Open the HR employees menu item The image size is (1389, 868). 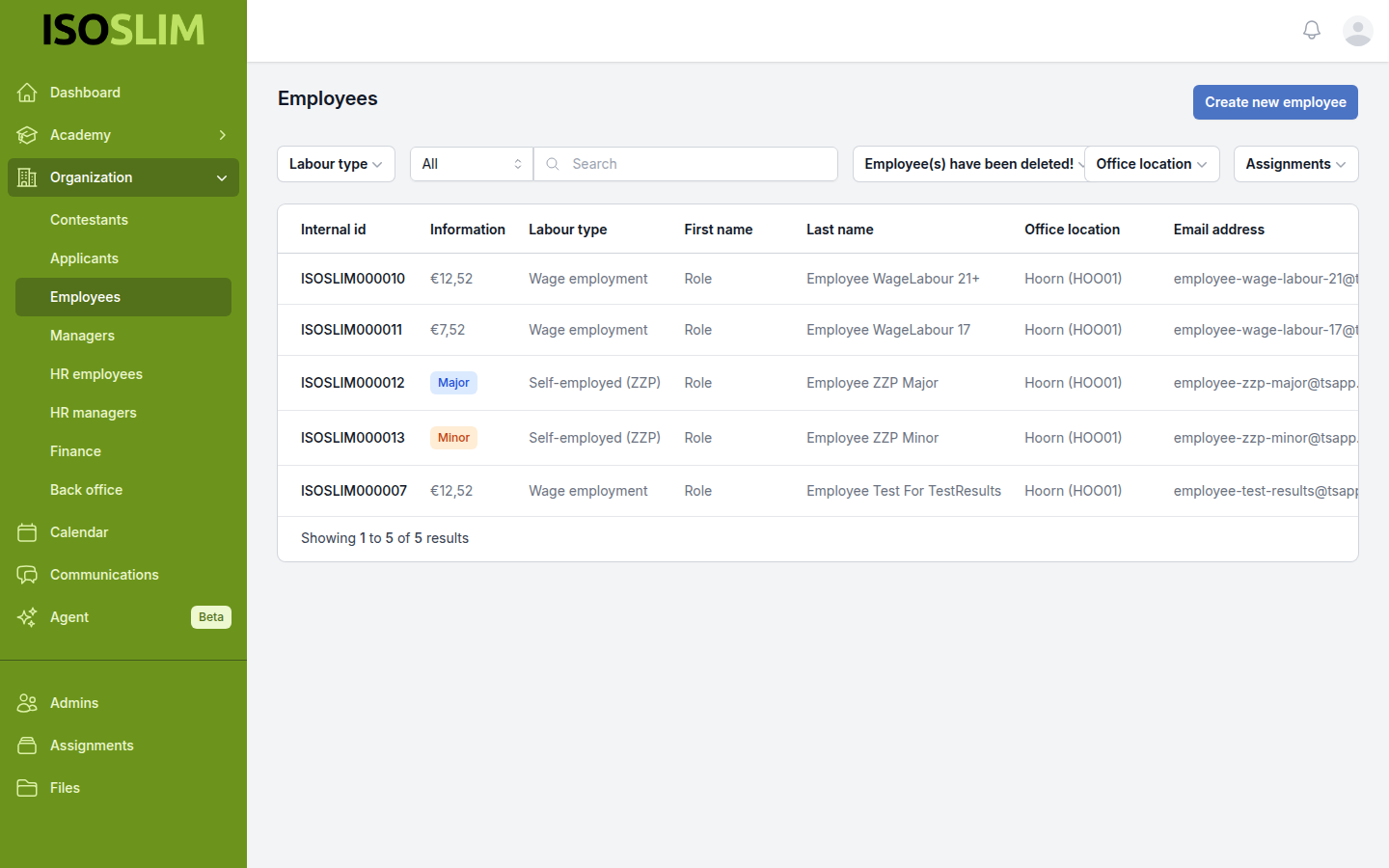point(96,374)
